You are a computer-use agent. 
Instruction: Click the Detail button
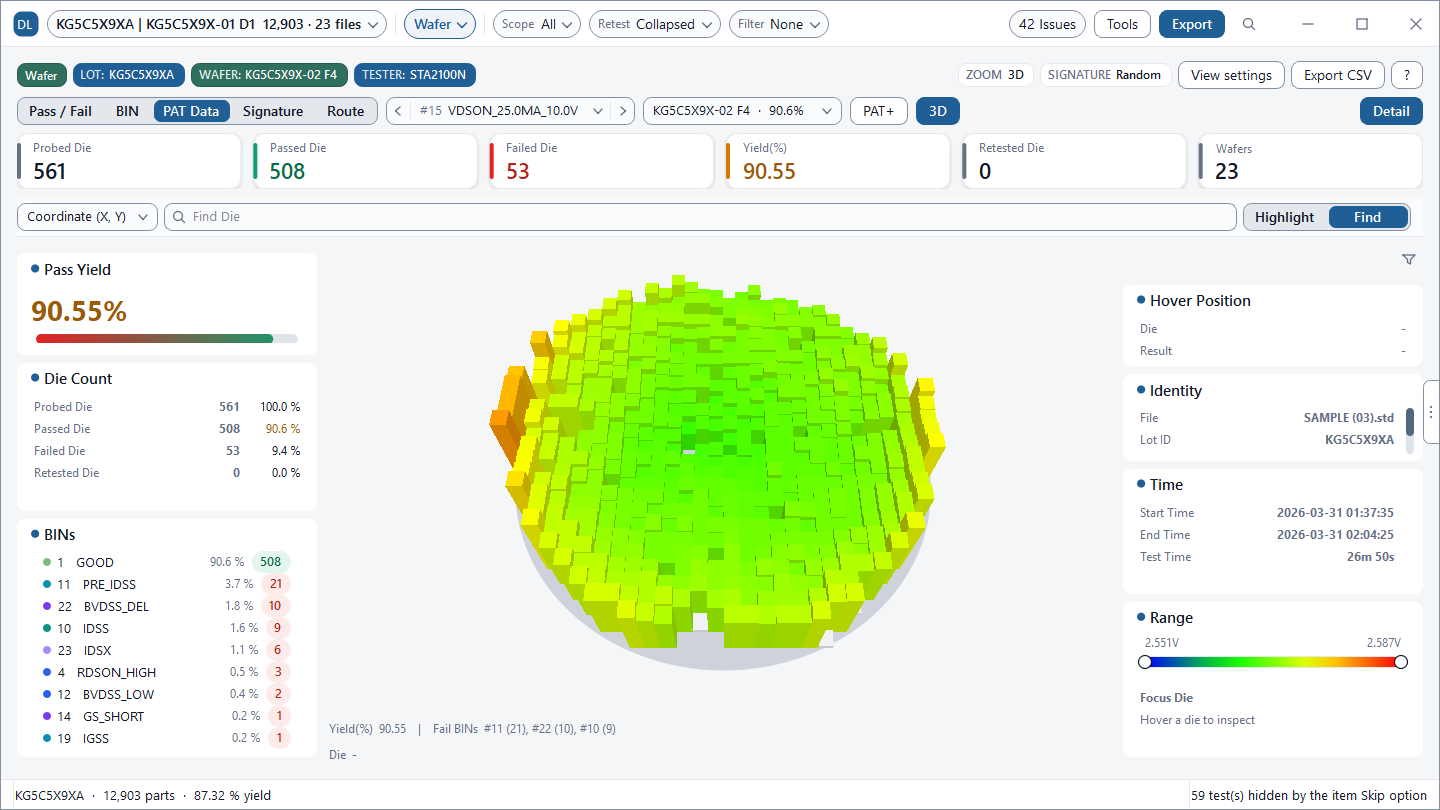1391,111
